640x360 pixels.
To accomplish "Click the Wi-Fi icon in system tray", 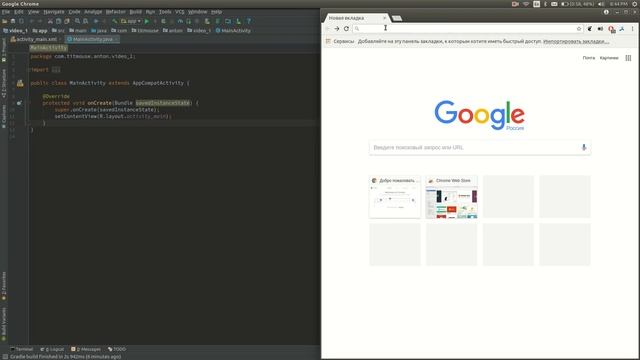I will tap(526, 4).
